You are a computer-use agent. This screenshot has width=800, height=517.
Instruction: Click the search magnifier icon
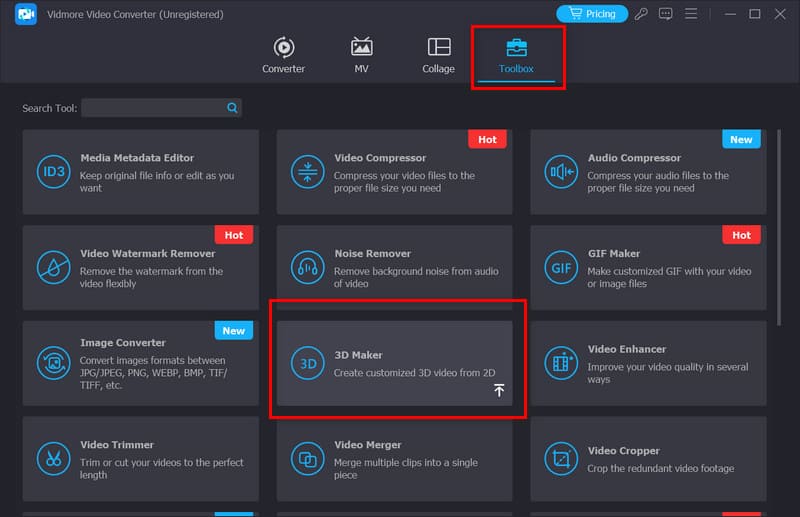232,108
